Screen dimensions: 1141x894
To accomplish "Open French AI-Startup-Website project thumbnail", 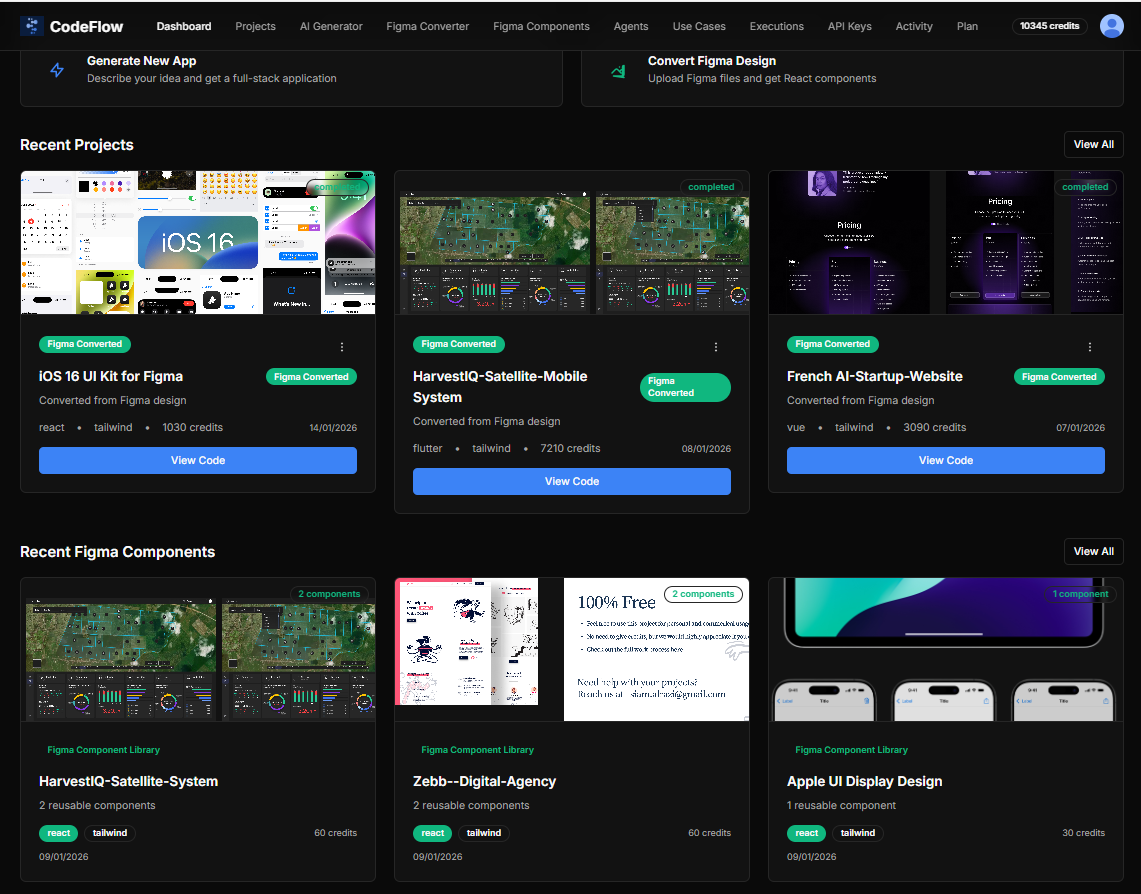I will [x=946, y=243].
